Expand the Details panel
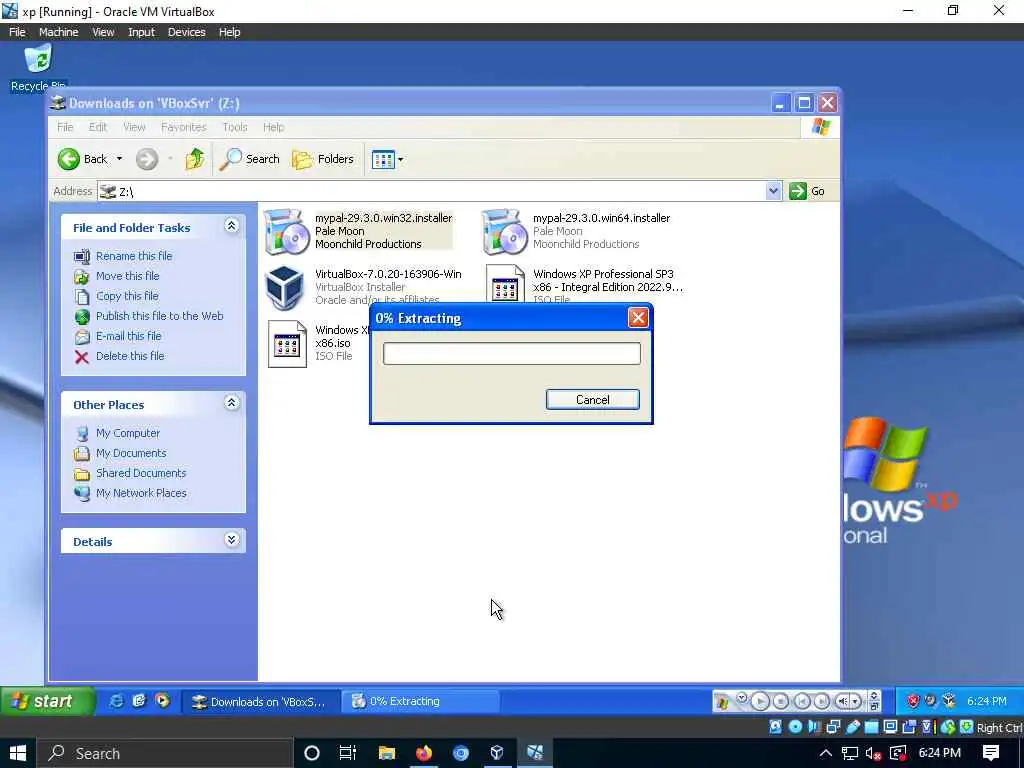The height and width of the screenshot is (768, 1024). coord(231,540)
